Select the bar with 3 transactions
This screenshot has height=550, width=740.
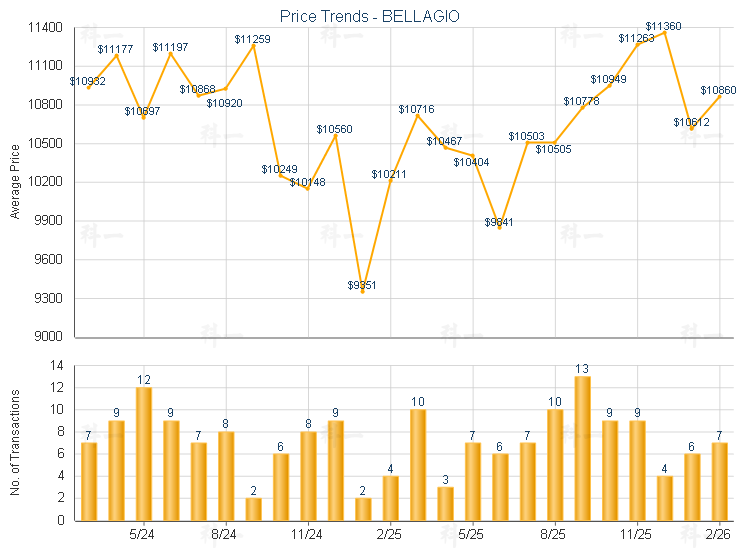(445, 503)
